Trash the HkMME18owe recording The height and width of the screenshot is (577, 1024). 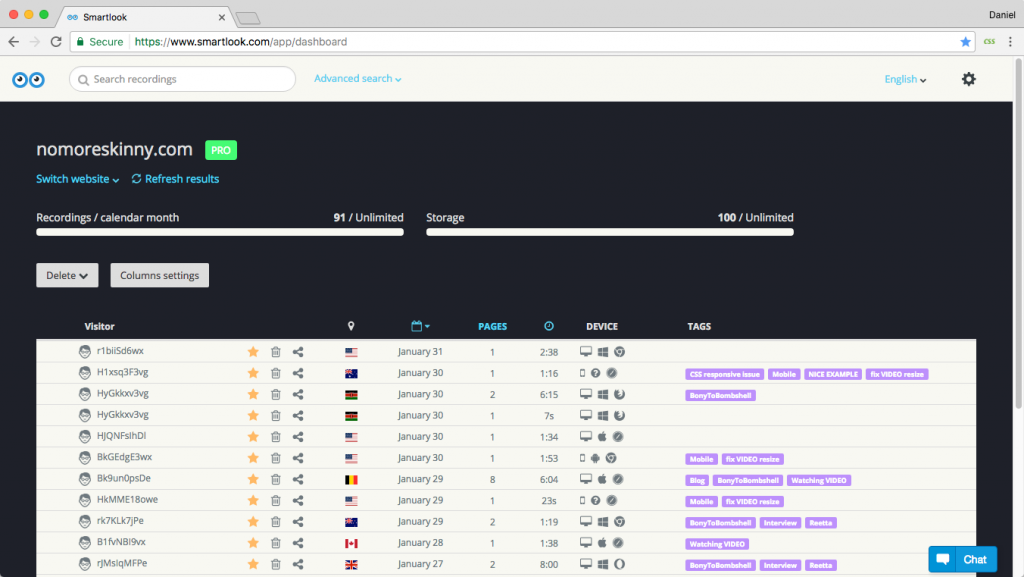pyautogui.click(x=276, y=501)
